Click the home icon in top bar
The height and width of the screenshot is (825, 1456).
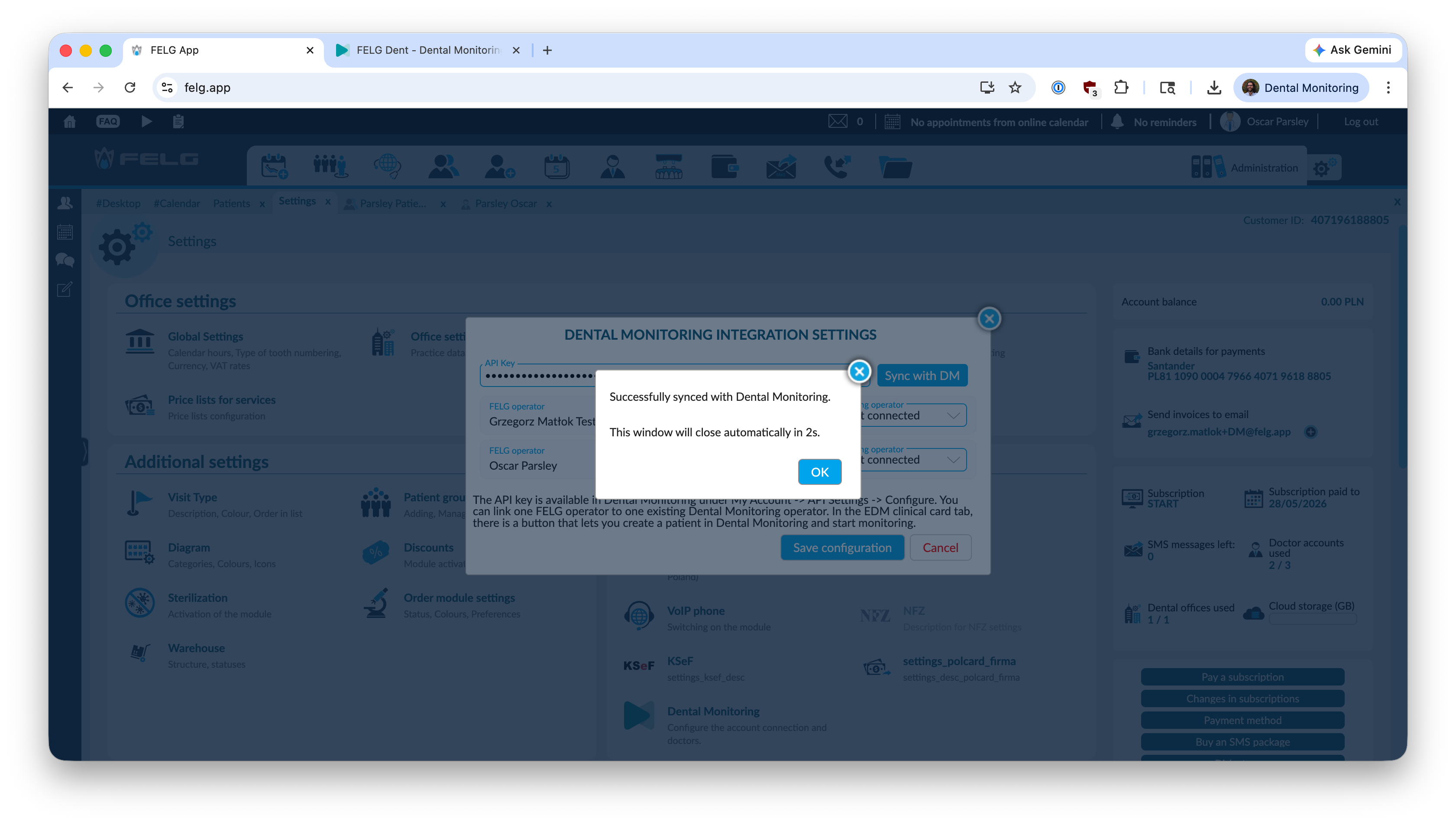click(x=70, y=121)
